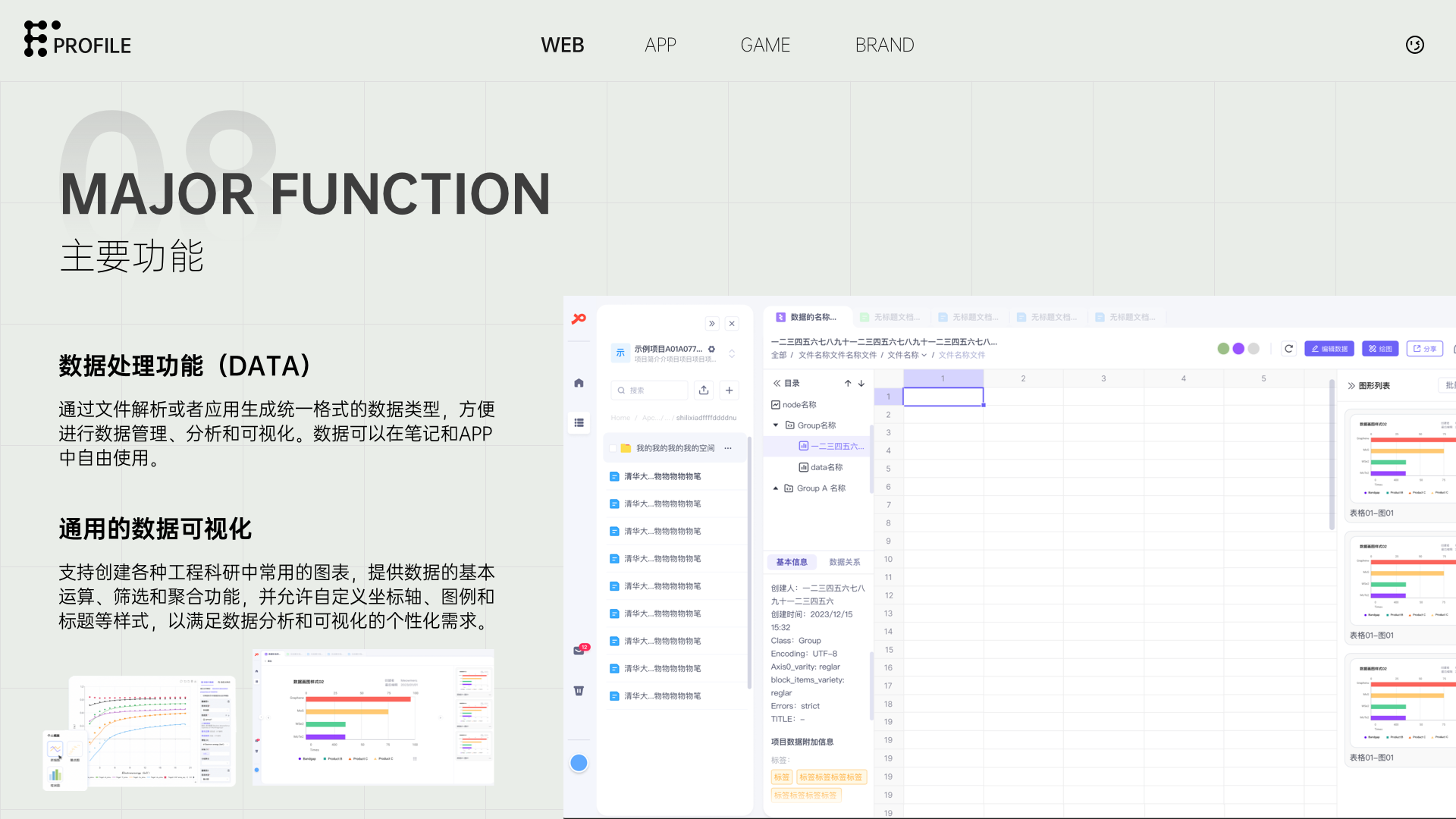Open the 文件名称 breadcrumb dropdown
The height and width of the screenshot is (819, 1456).
click(907, 355)
